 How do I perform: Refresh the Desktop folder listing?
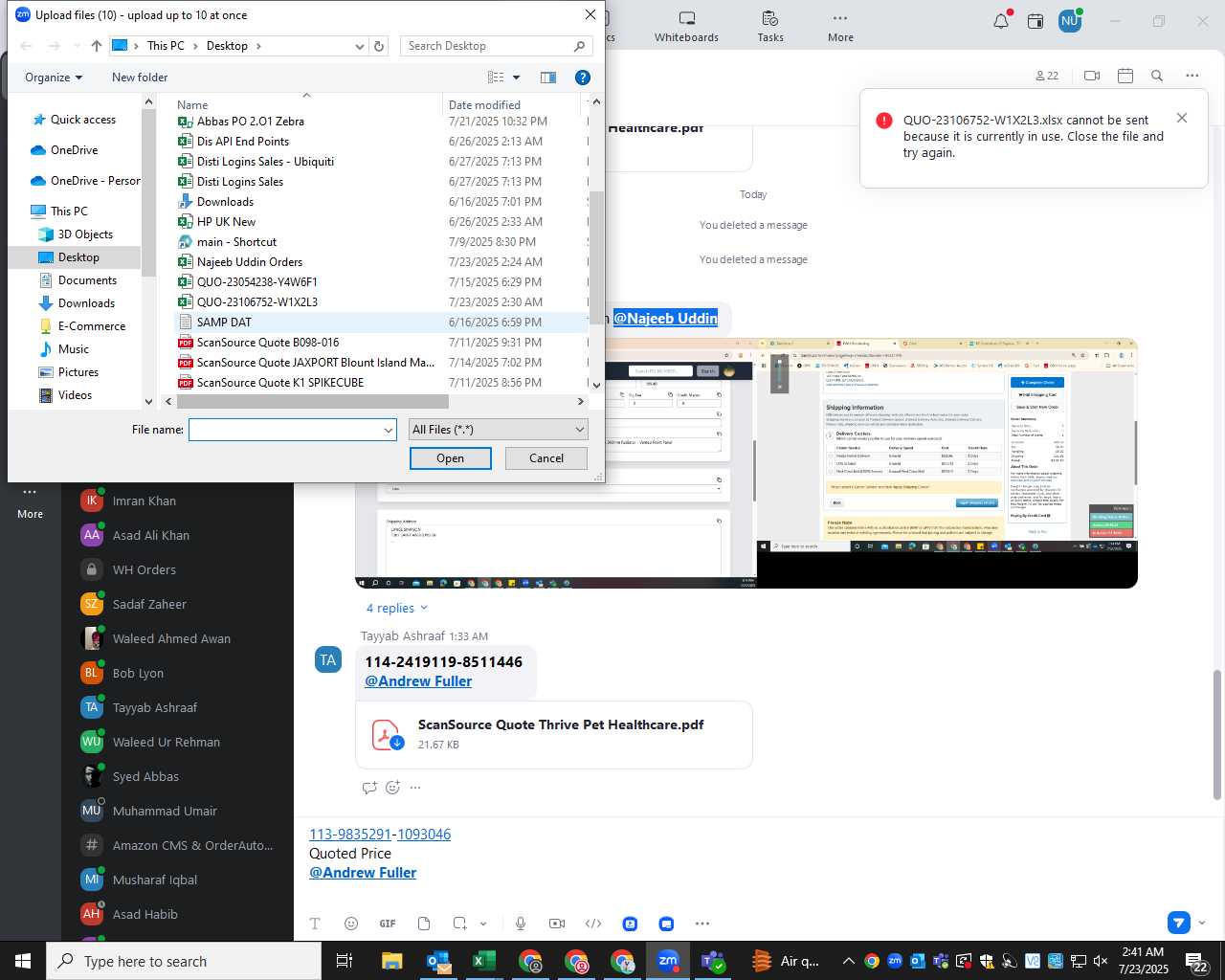pos(379,46)
